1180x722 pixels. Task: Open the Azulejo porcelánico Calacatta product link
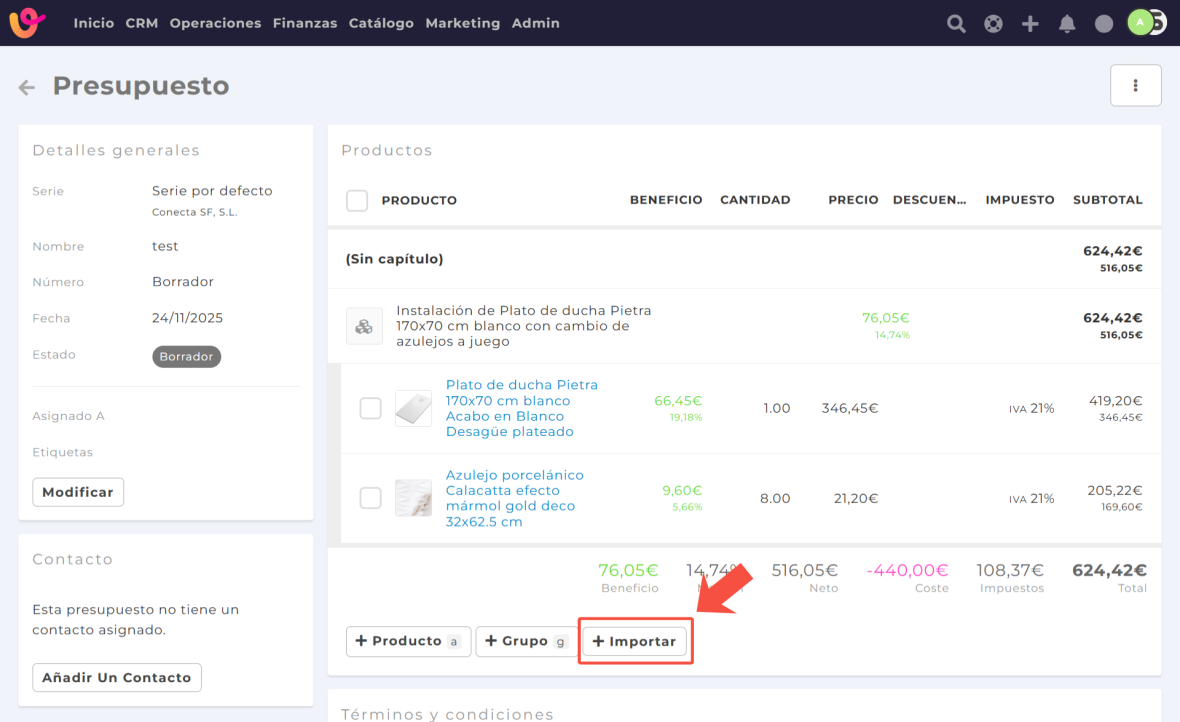click(514, 498)
